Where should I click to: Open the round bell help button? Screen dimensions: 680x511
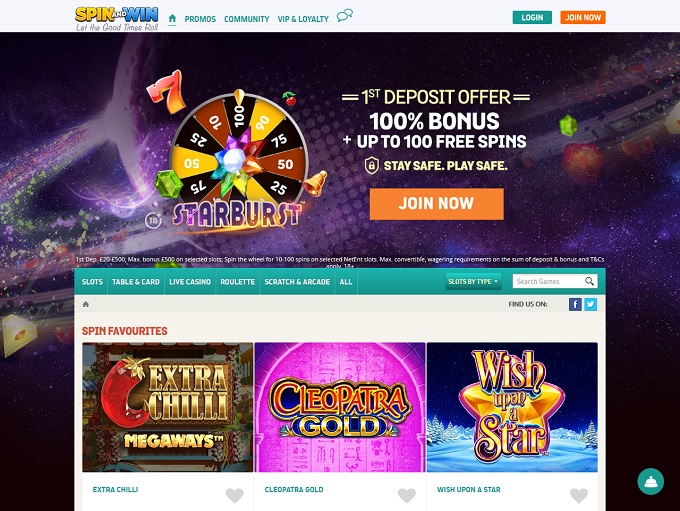(x=651, y=482)
